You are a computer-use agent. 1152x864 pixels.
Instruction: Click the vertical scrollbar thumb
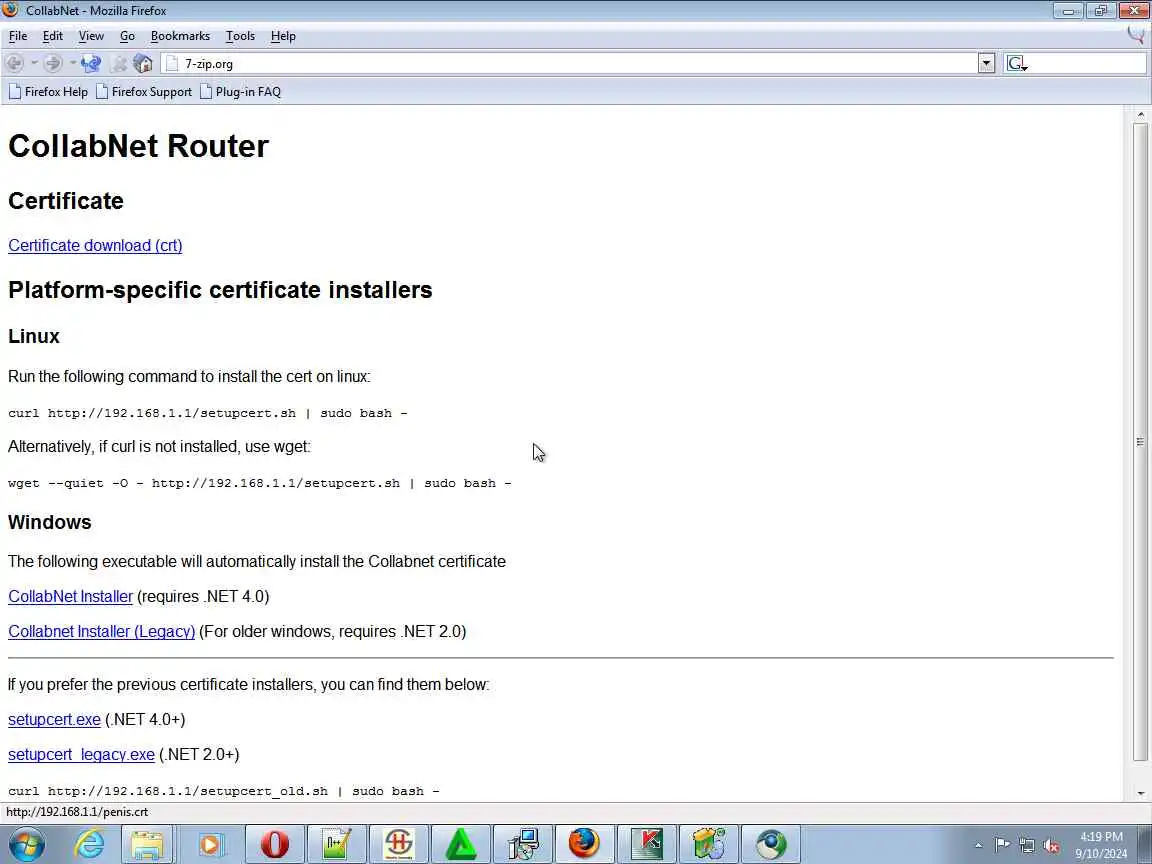pos(1140,441)
